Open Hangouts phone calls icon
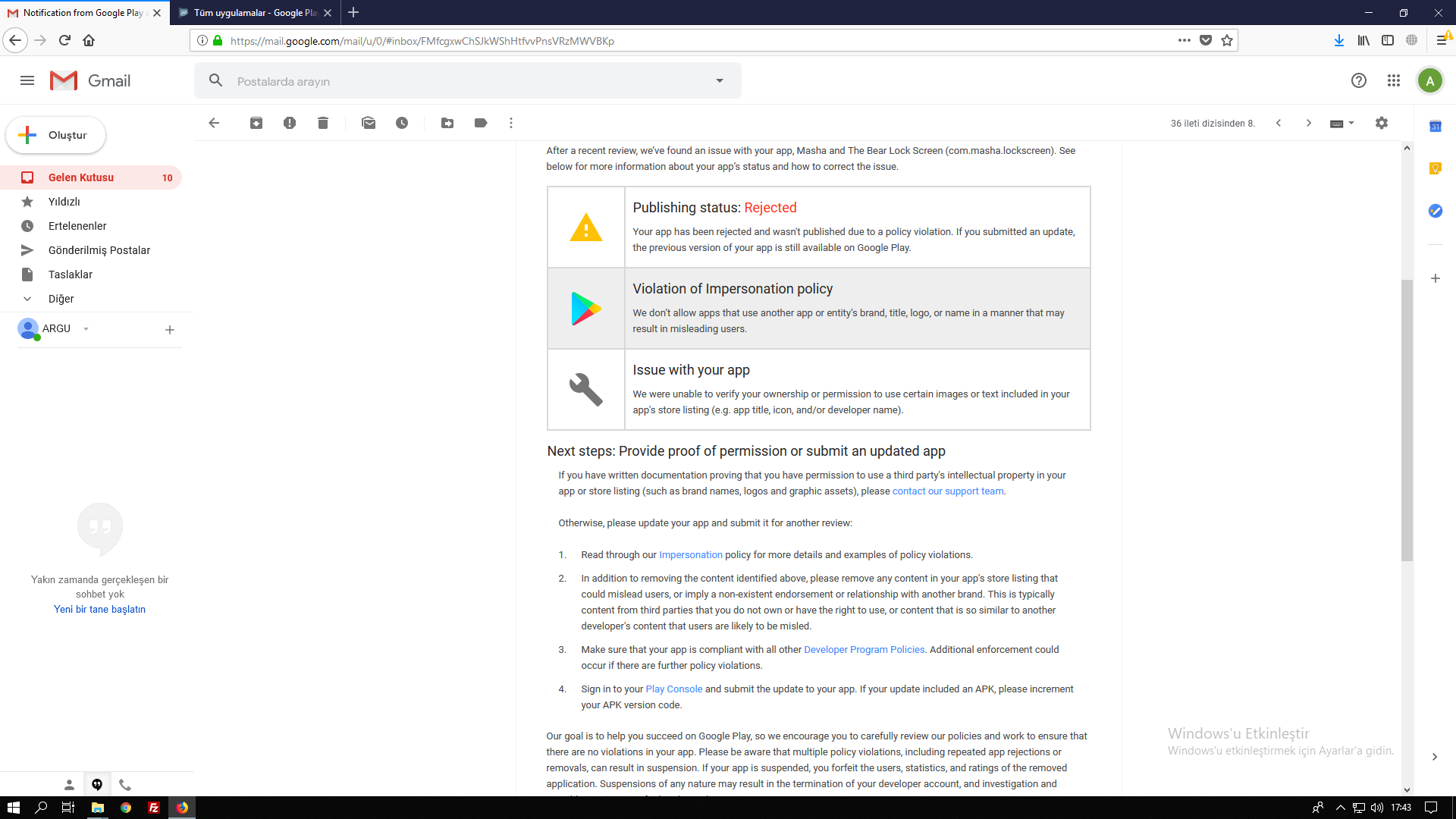 (x=125, y=785)
